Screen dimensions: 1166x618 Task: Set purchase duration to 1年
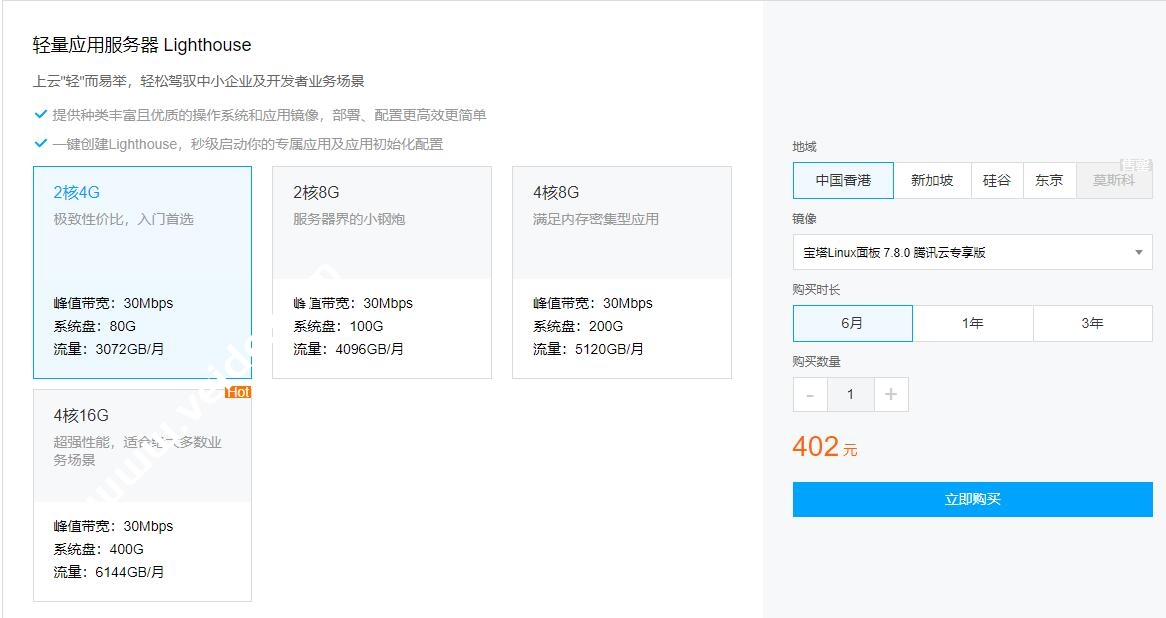coord(972,324)
